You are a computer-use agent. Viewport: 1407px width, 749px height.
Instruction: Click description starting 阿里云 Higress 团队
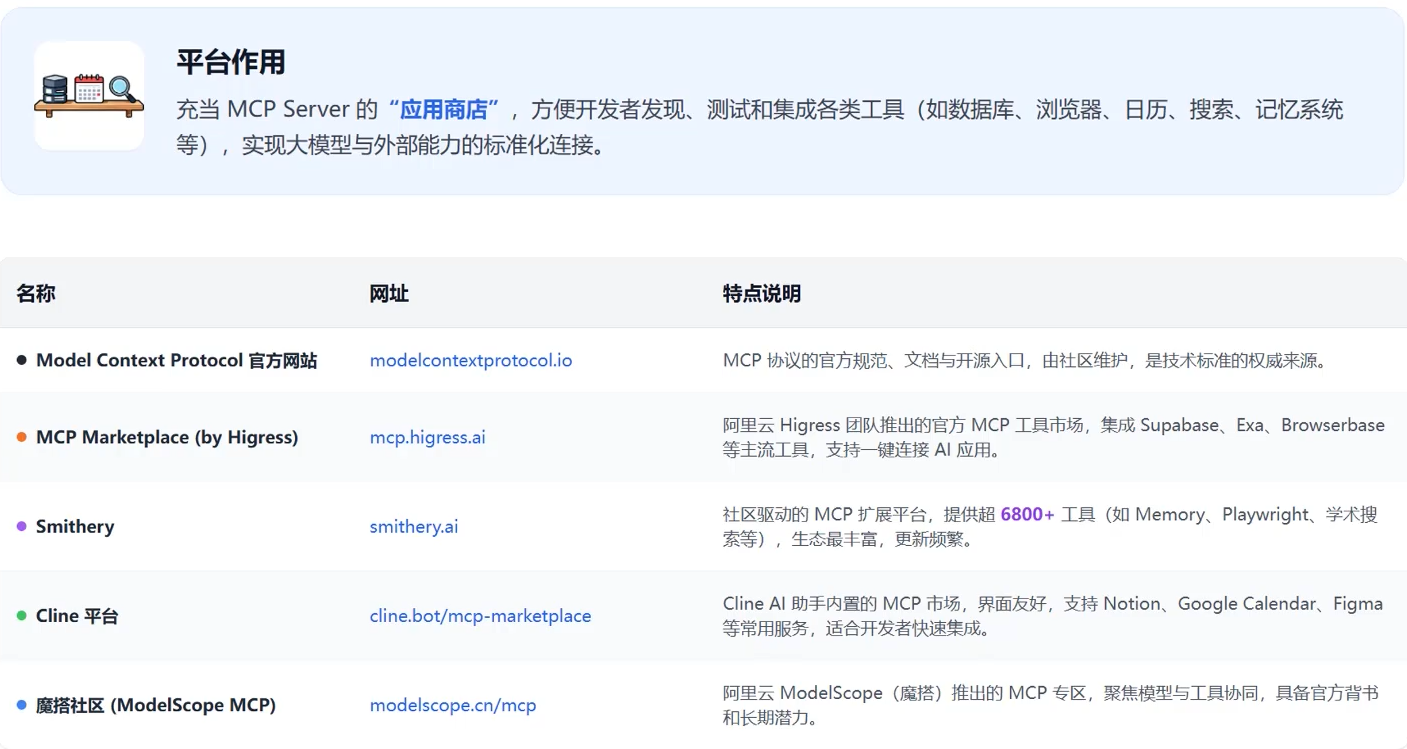coord(1054,437)
